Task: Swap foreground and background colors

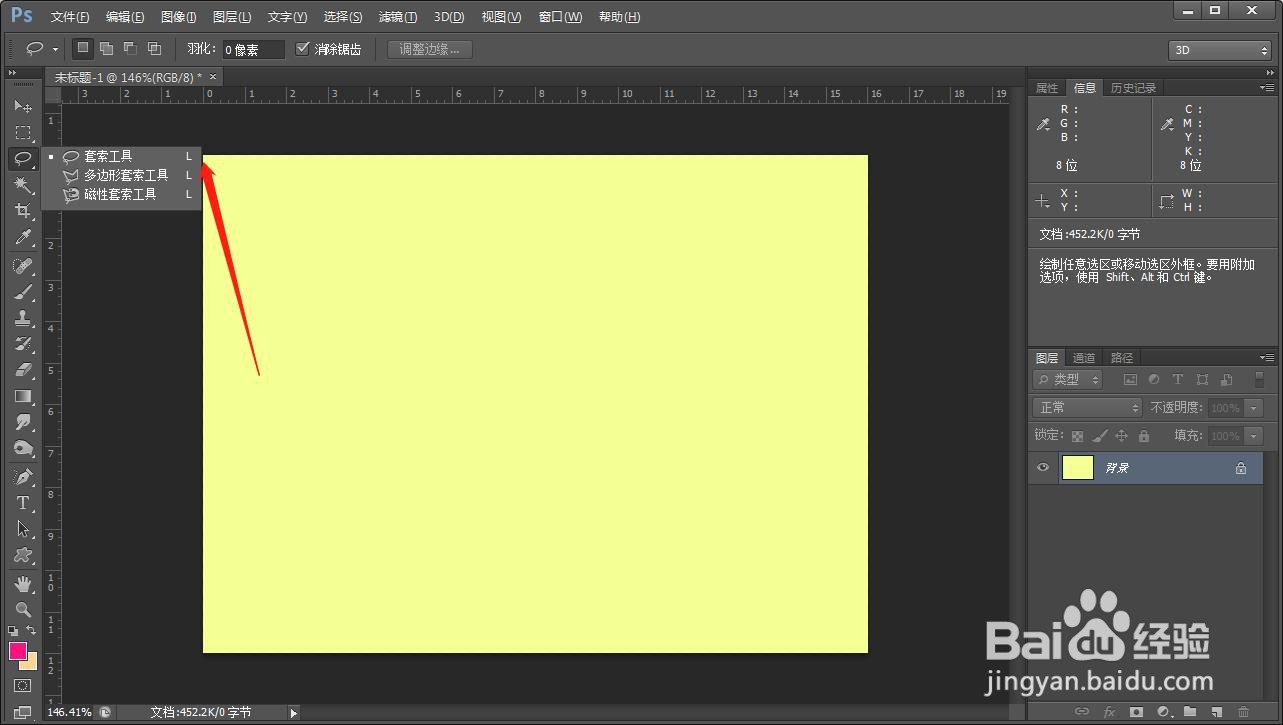Action: point(32,631)
